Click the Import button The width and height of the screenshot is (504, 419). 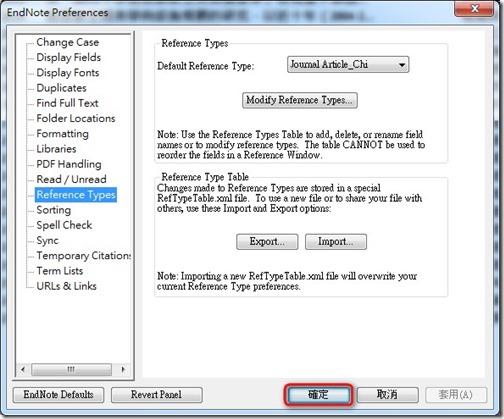tap(336, 242)
